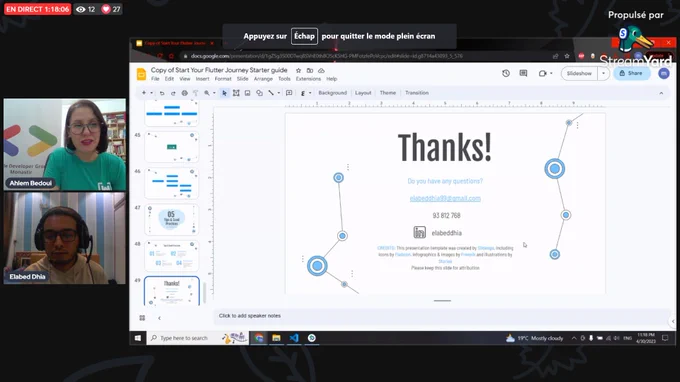Viewport: 680px width, 382px height.
Task: Open the Edit menu
Action: click(169, 79)
